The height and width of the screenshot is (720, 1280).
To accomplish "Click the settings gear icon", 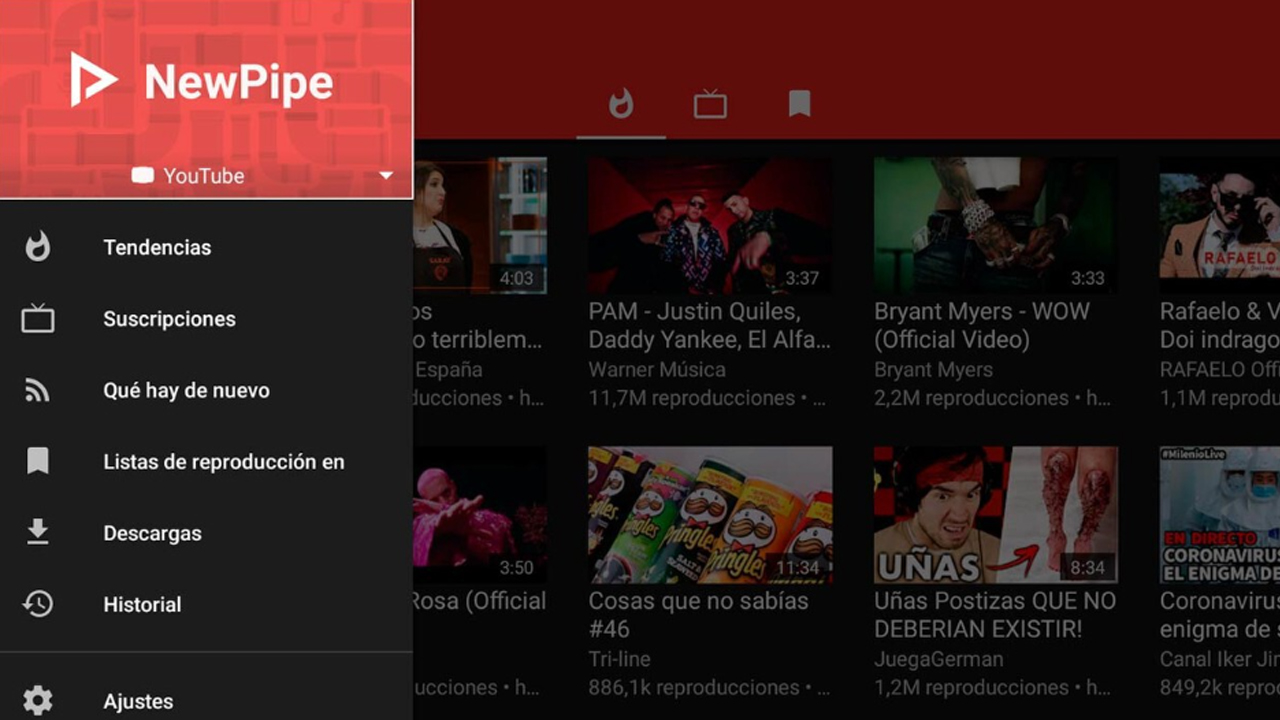I will click(x=38, y=700).
